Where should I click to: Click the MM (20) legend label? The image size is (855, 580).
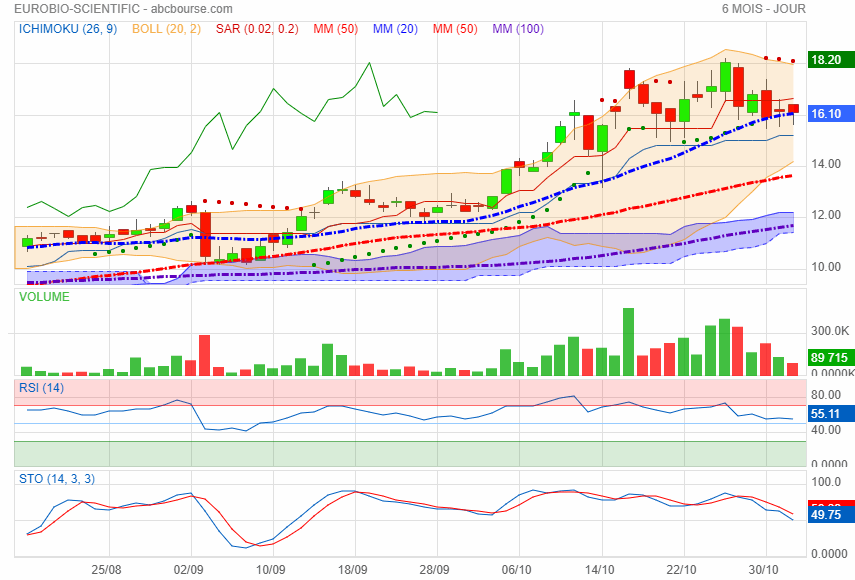(x=395, y=29)
